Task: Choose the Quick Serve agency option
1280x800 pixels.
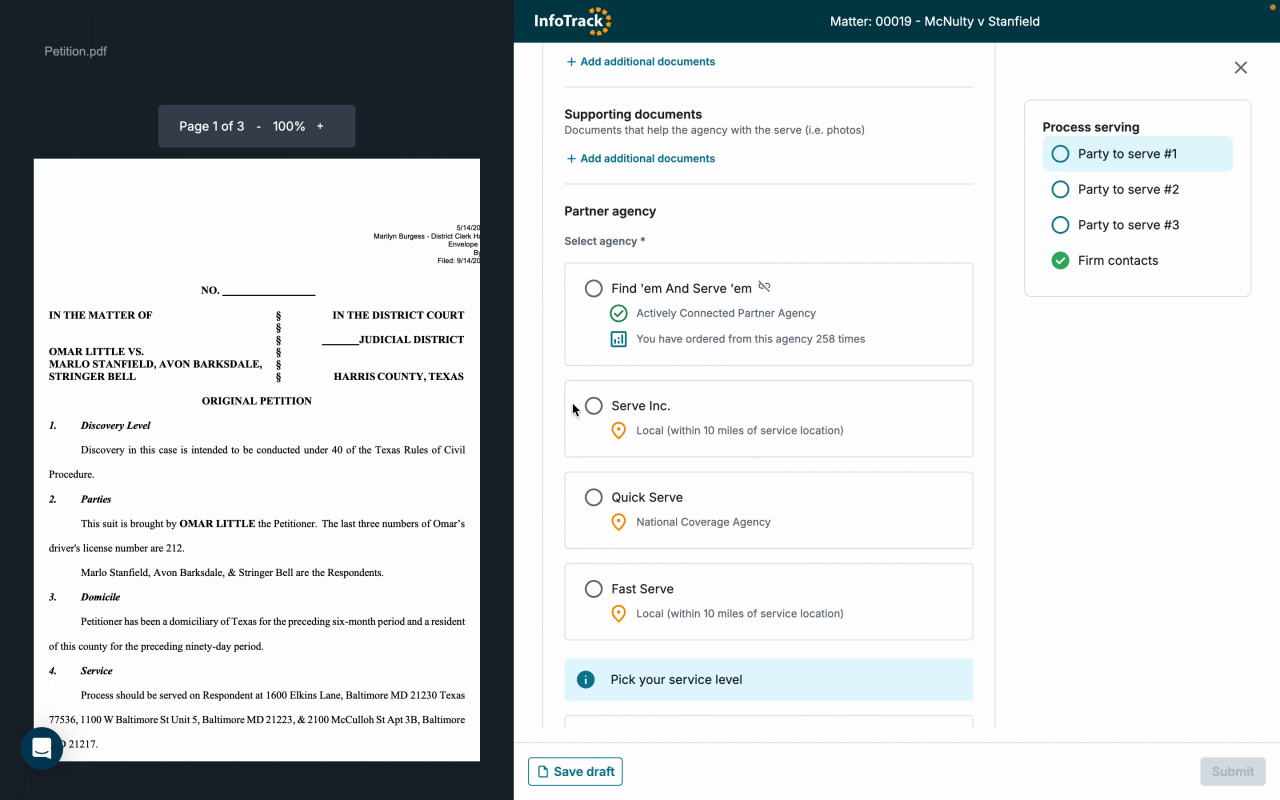Action: tap(594, 498)
